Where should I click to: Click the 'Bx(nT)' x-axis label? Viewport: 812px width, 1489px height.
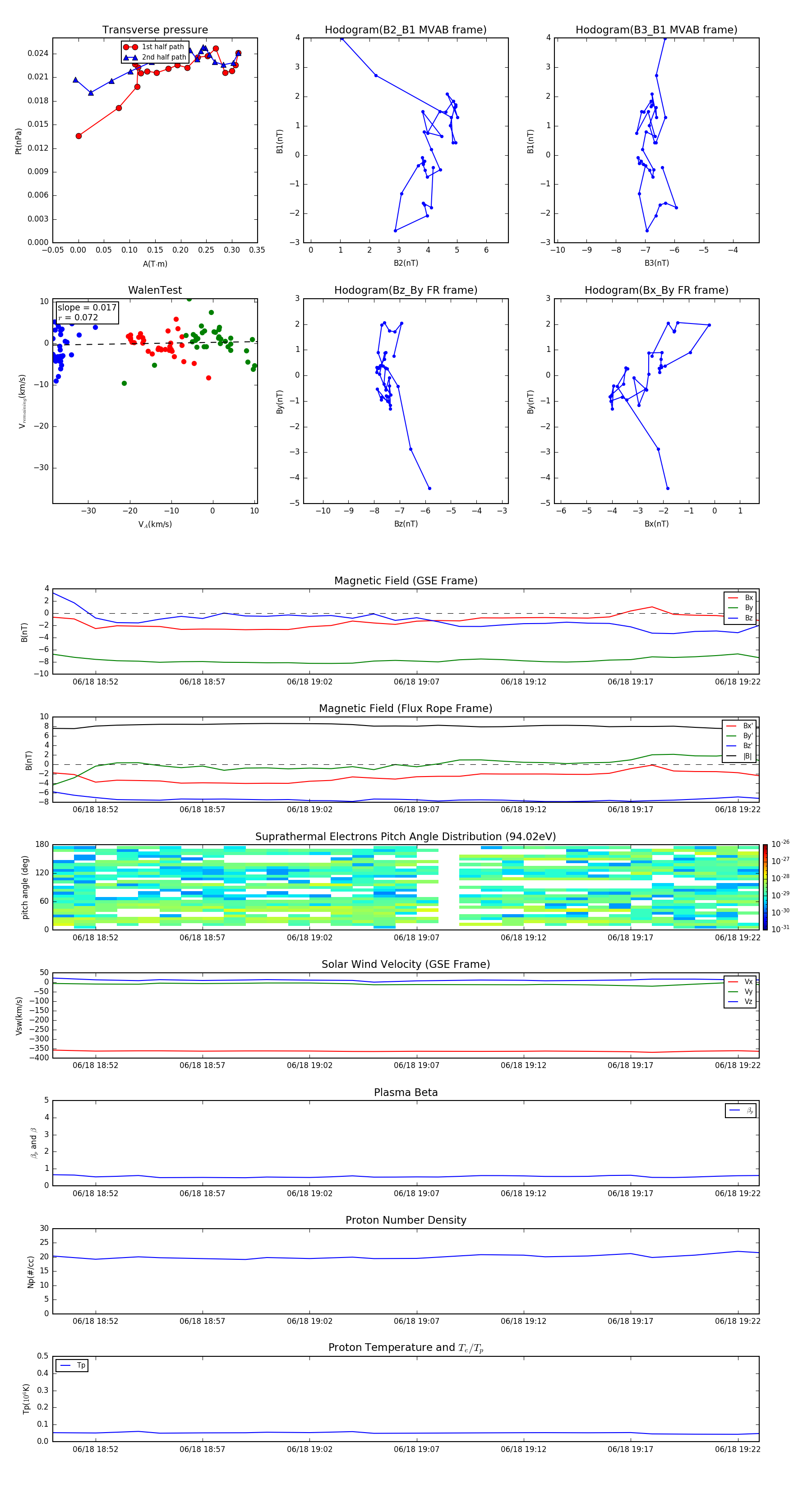pyautogui.click(x=656, y=524)
